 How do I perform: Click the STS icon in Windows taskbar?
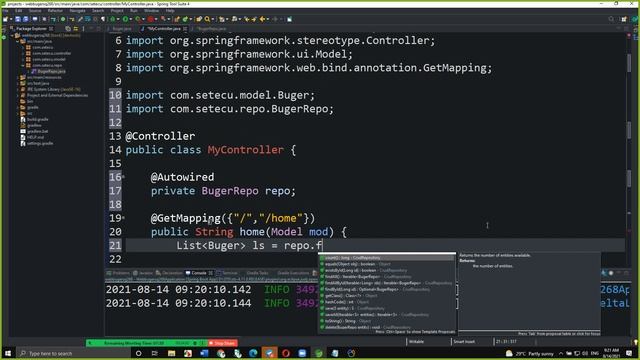pyautogui.click(x=319, y=353)
